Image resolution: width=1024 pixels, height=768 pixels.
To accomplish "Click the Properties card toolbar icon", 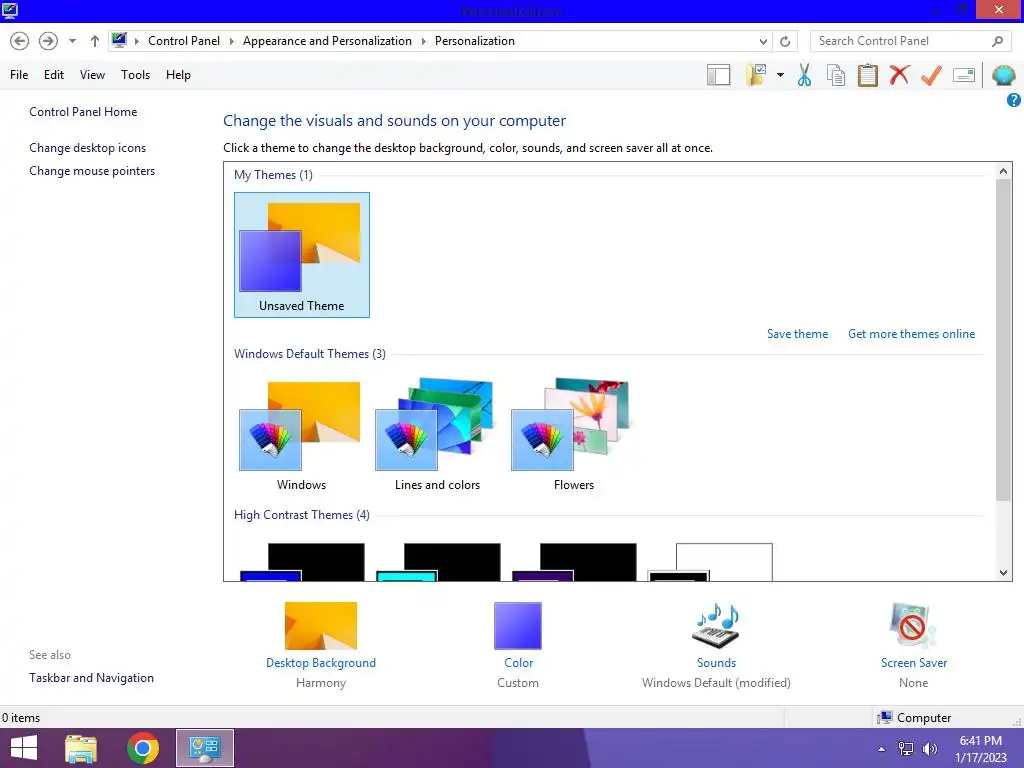I will click(964, 75).
